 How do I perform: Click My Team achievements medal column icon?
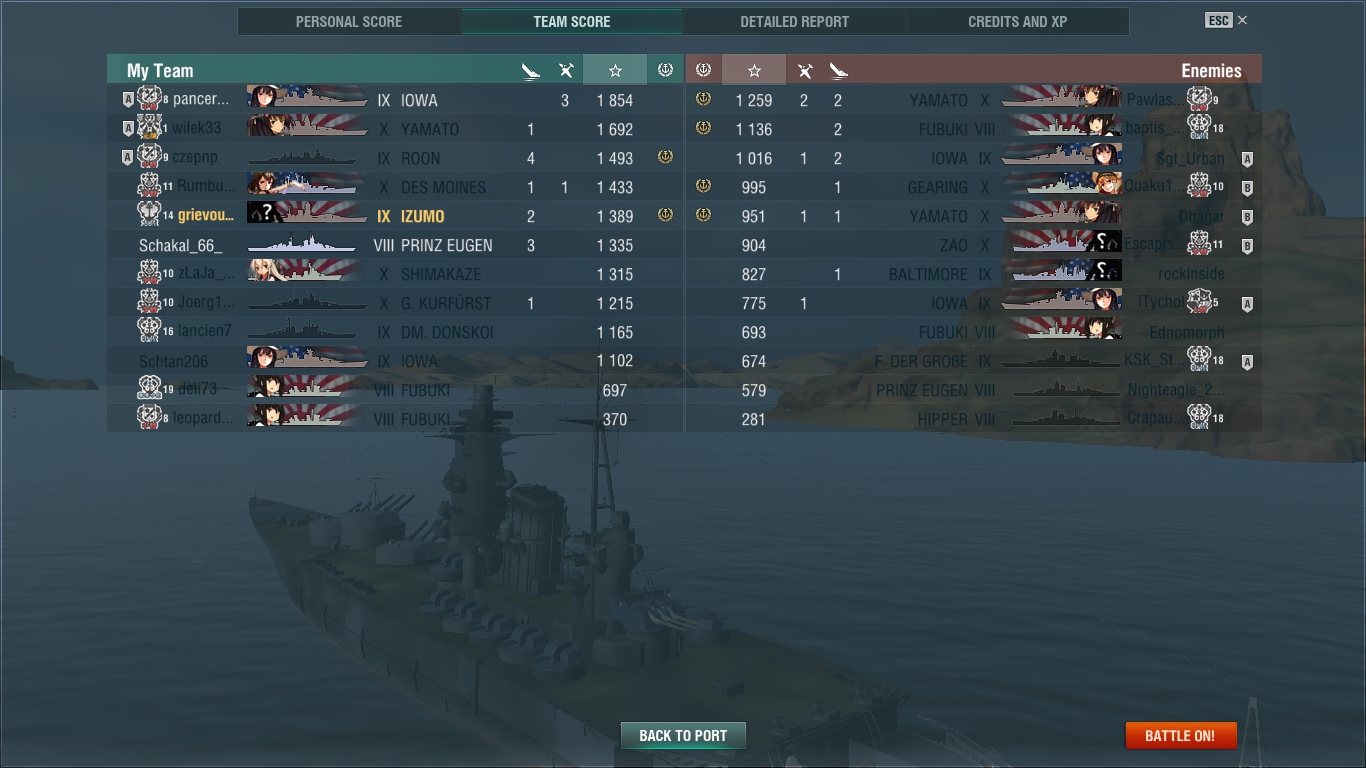(665, 70)
